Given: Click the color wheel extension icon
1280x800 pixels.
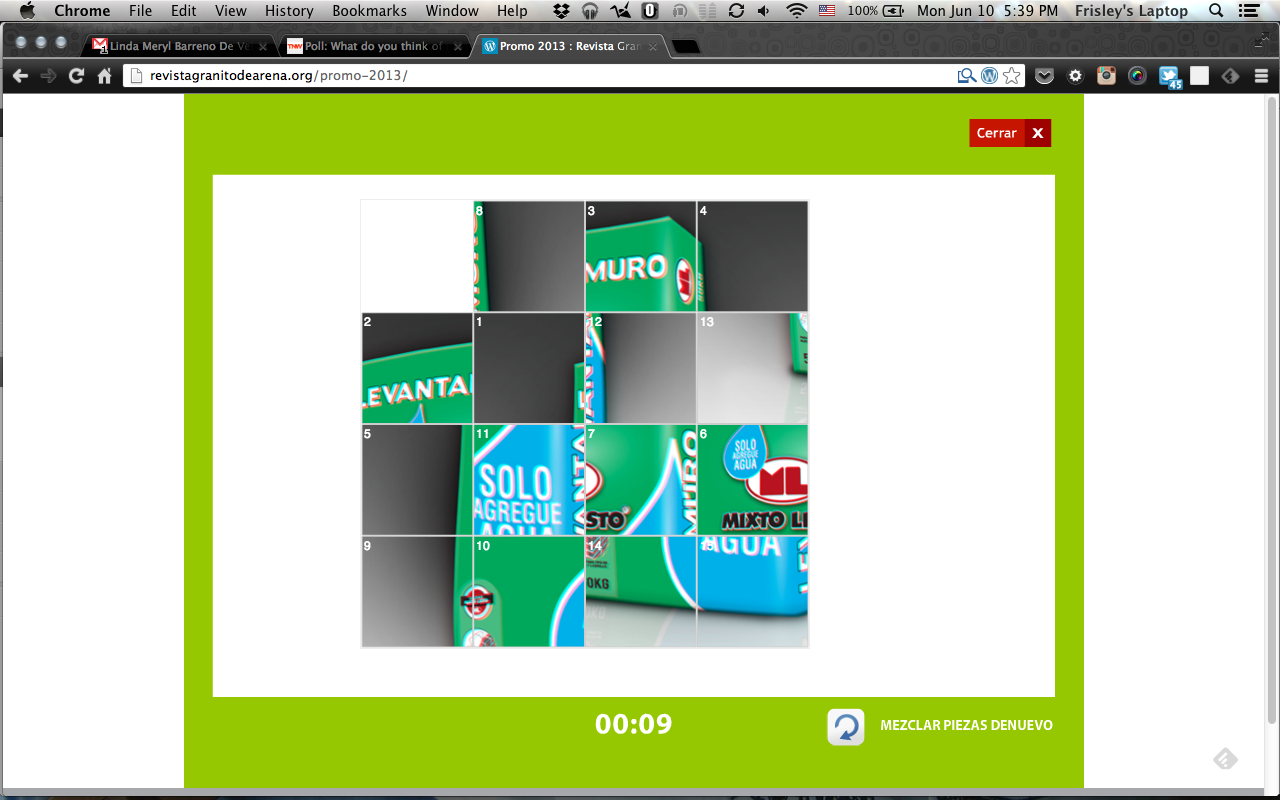Looking at the screenshot, I should point(1137,76).
